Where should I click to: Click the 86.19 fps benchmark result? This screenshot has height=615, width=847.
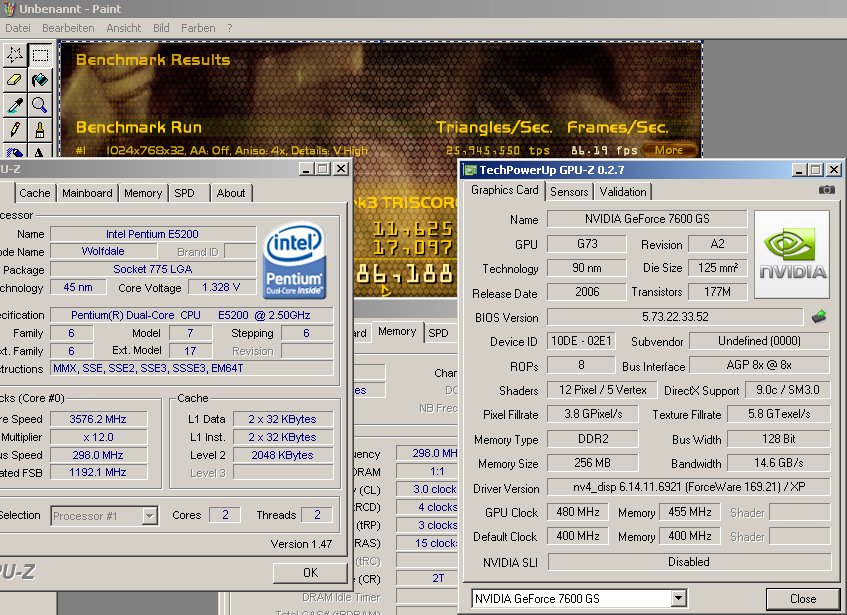[x=604, y=151]
